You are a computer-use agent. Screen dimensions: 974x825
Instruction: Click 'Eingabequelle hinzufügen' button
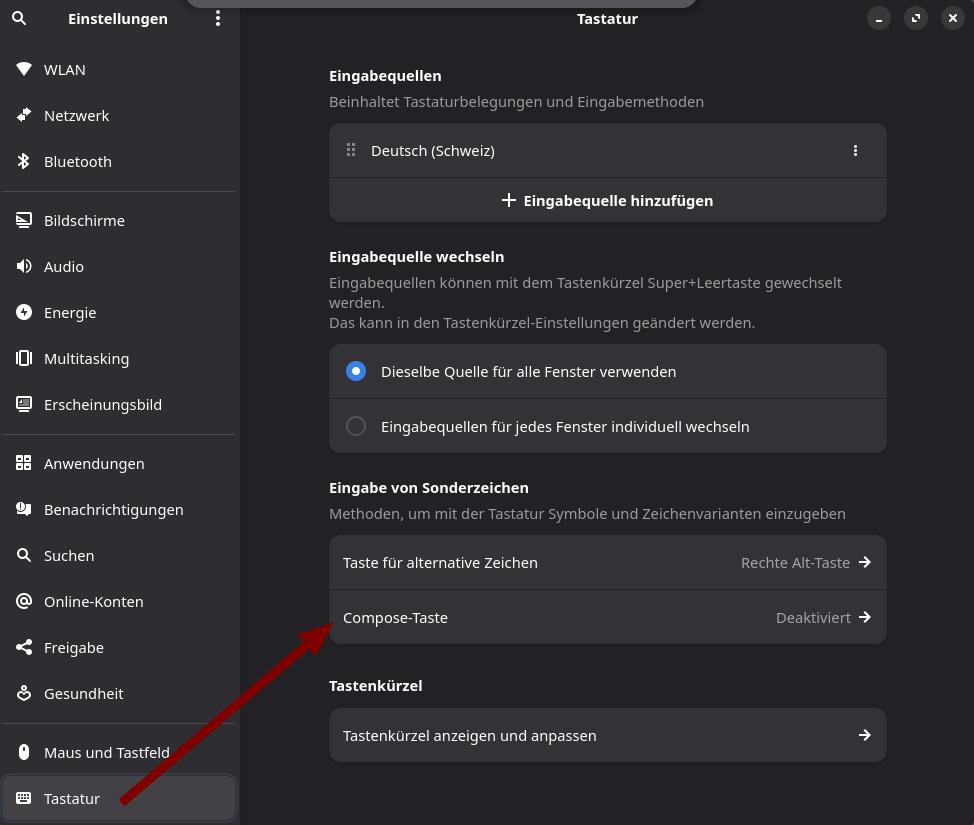(607, 200)
